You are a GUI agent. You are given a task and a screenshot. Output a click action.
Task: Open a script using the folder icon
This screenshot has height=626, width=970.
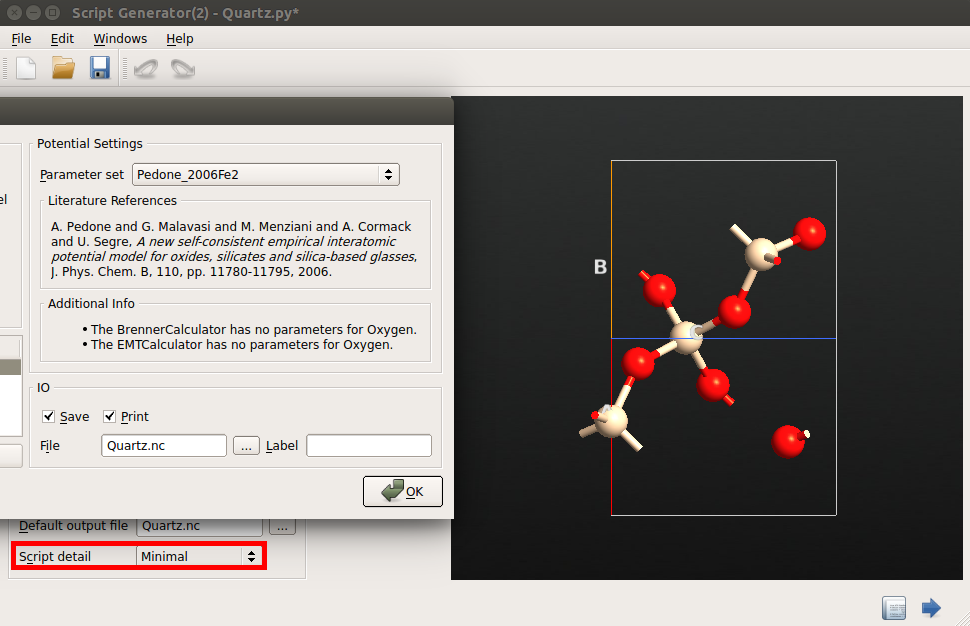coord(63,68)
